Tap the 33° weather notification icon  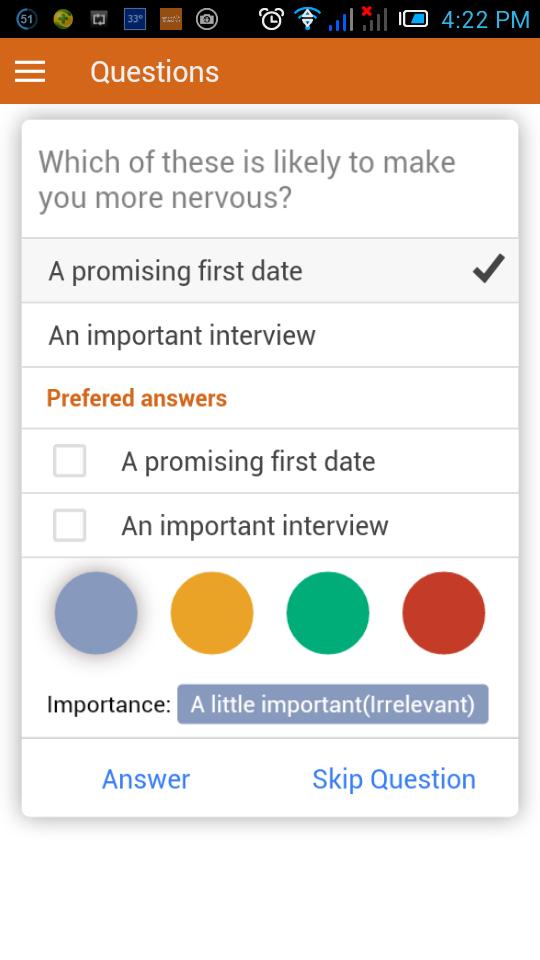point(135,20)
